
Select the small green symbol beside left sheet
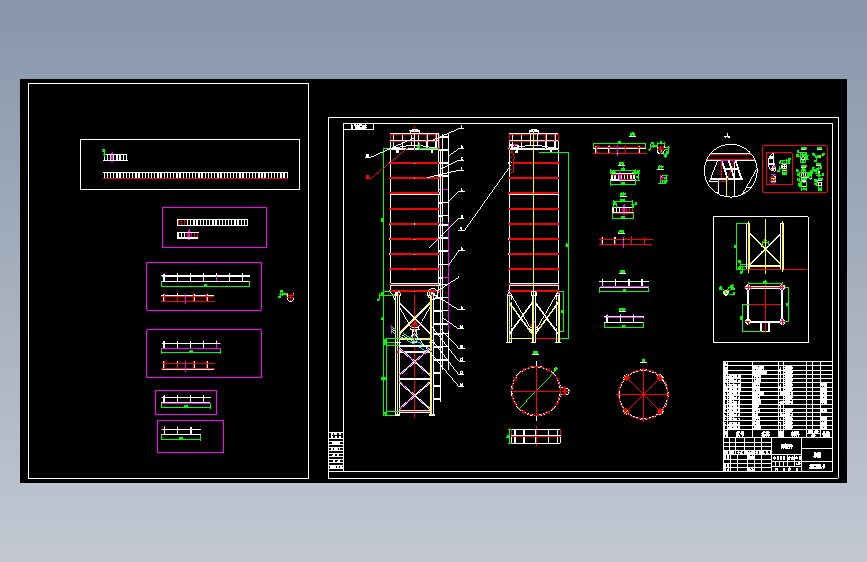tap(286, 296)
